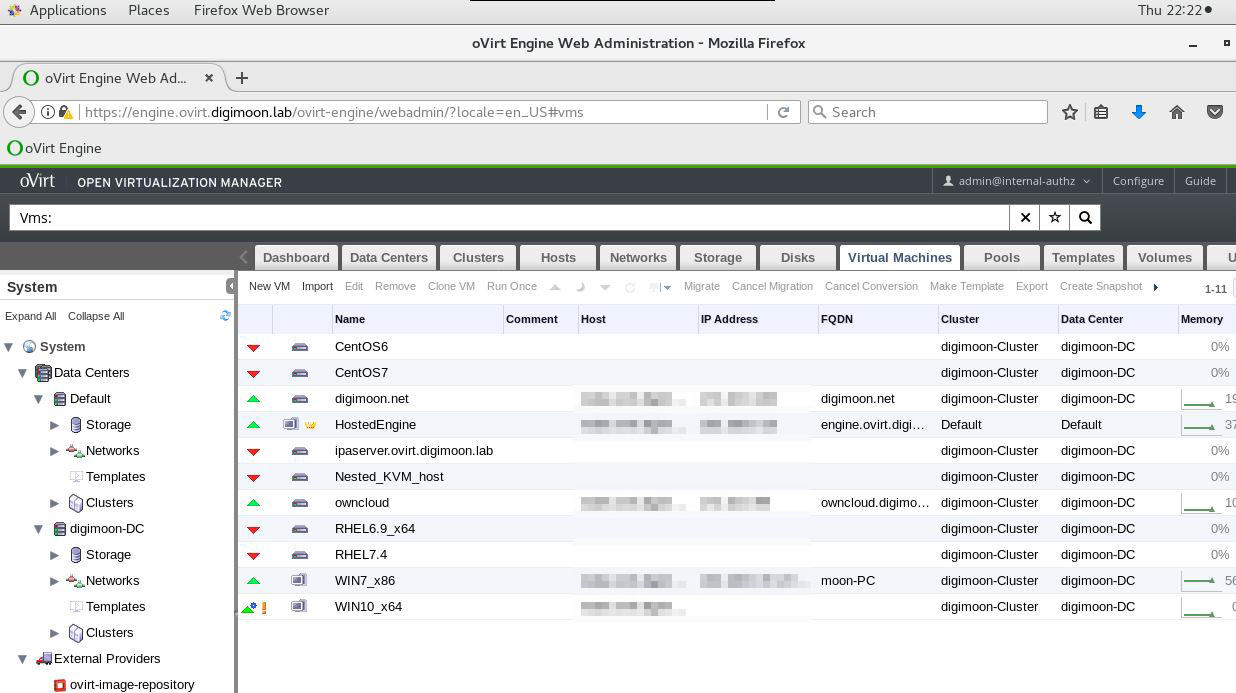Open a new browser tab with plus
Screen dimensions: 1236x693
click(241, 78)
